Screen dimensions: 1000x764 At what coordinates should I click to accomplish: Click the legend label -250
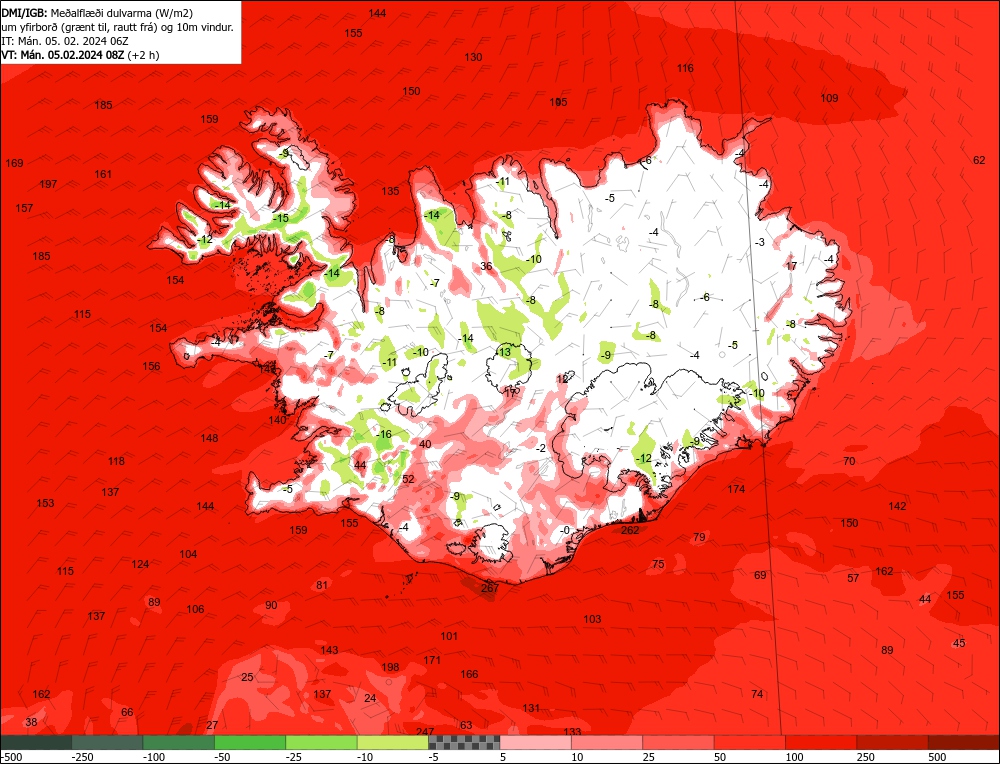[83, 757]
